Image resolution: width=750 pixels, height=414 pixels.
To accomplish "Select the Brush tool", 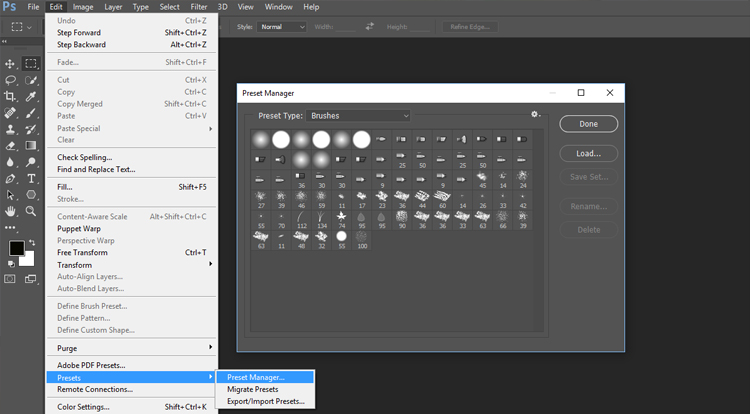I will pos(31,113).
